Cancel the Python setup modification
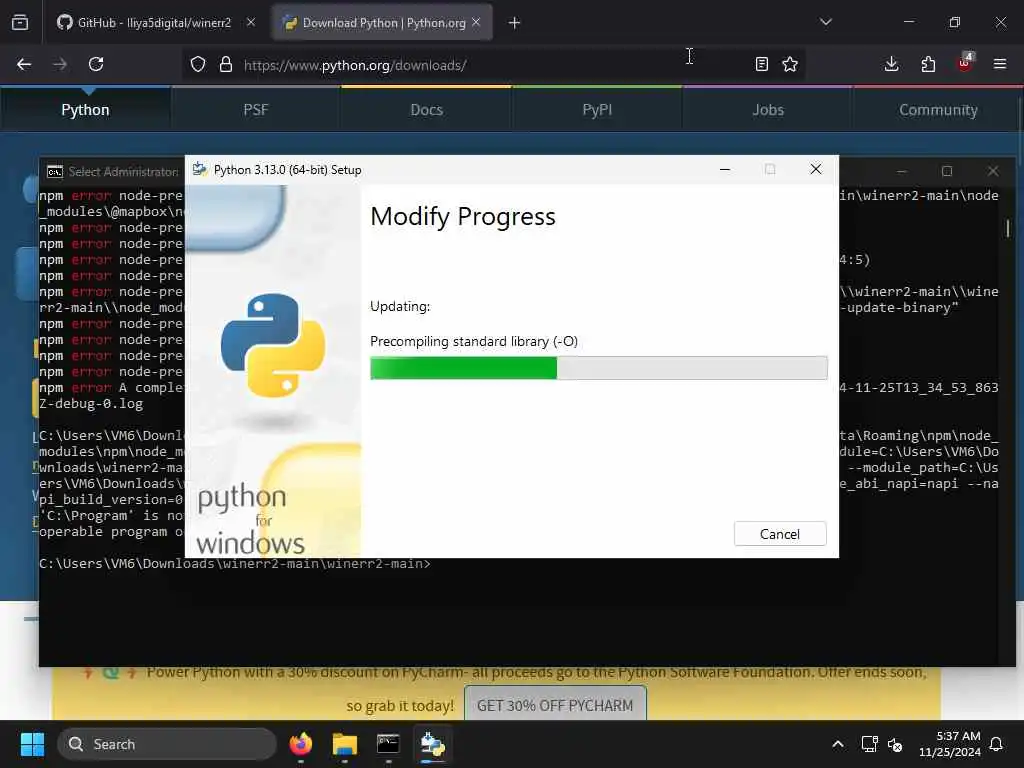The width and height of the screenshot is (1024, 768). [780, 534]
